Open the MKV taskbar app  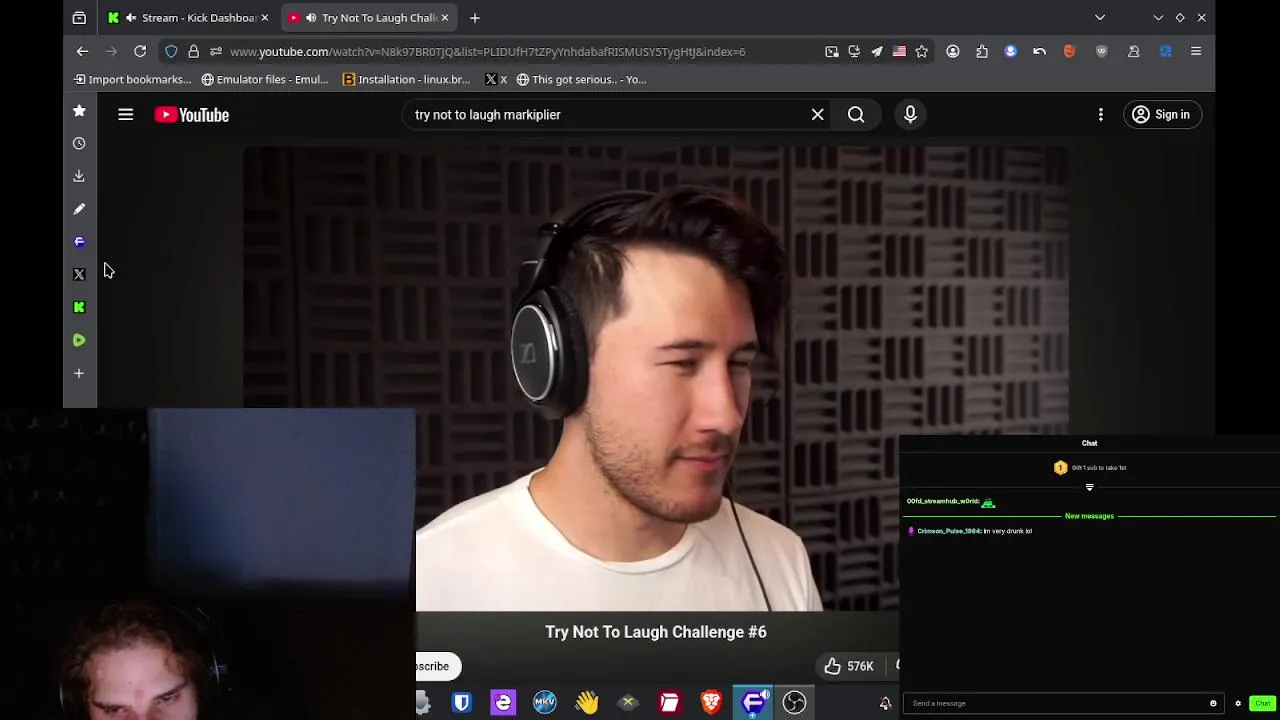(544, 703)
